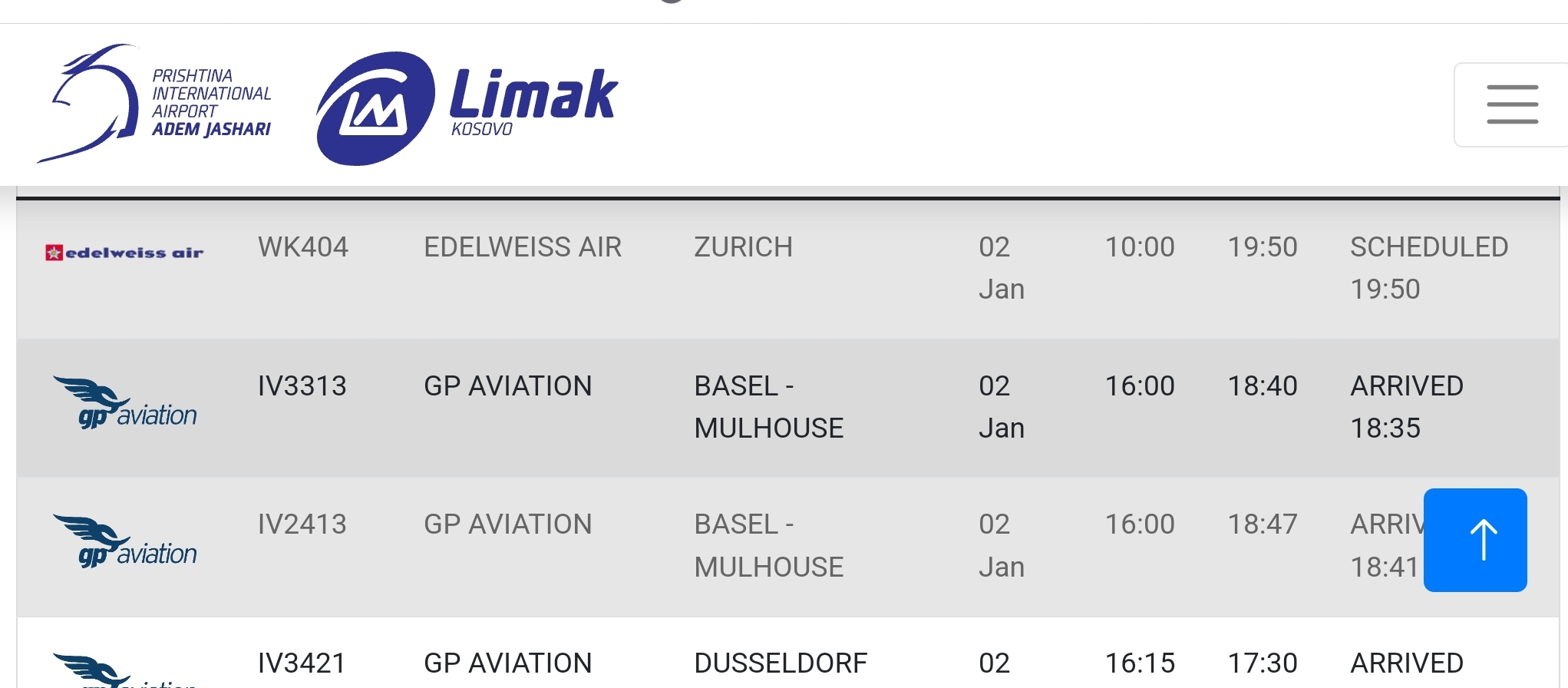Click ARRIVED 18:35 status for IV3313

click(1406, 406)
